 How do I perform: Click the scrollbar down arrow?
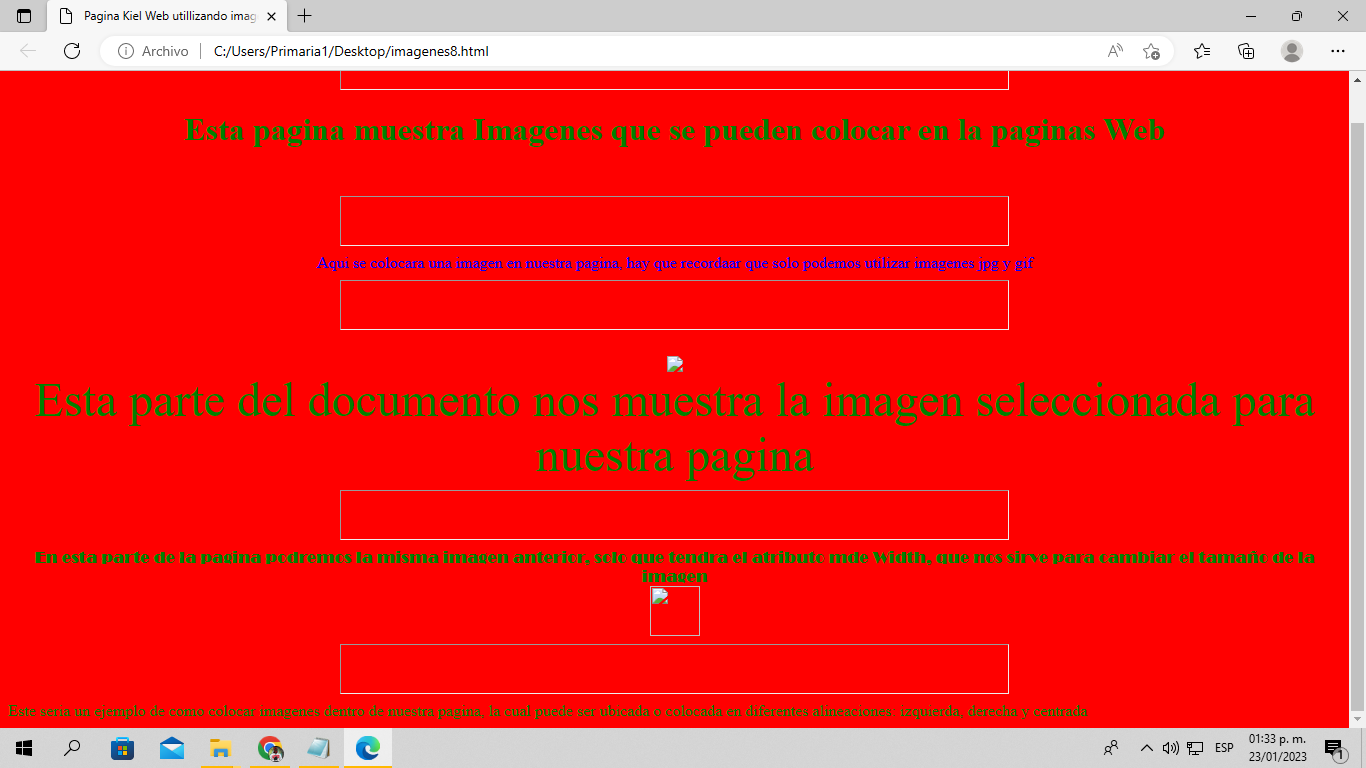click(1358, 719)
